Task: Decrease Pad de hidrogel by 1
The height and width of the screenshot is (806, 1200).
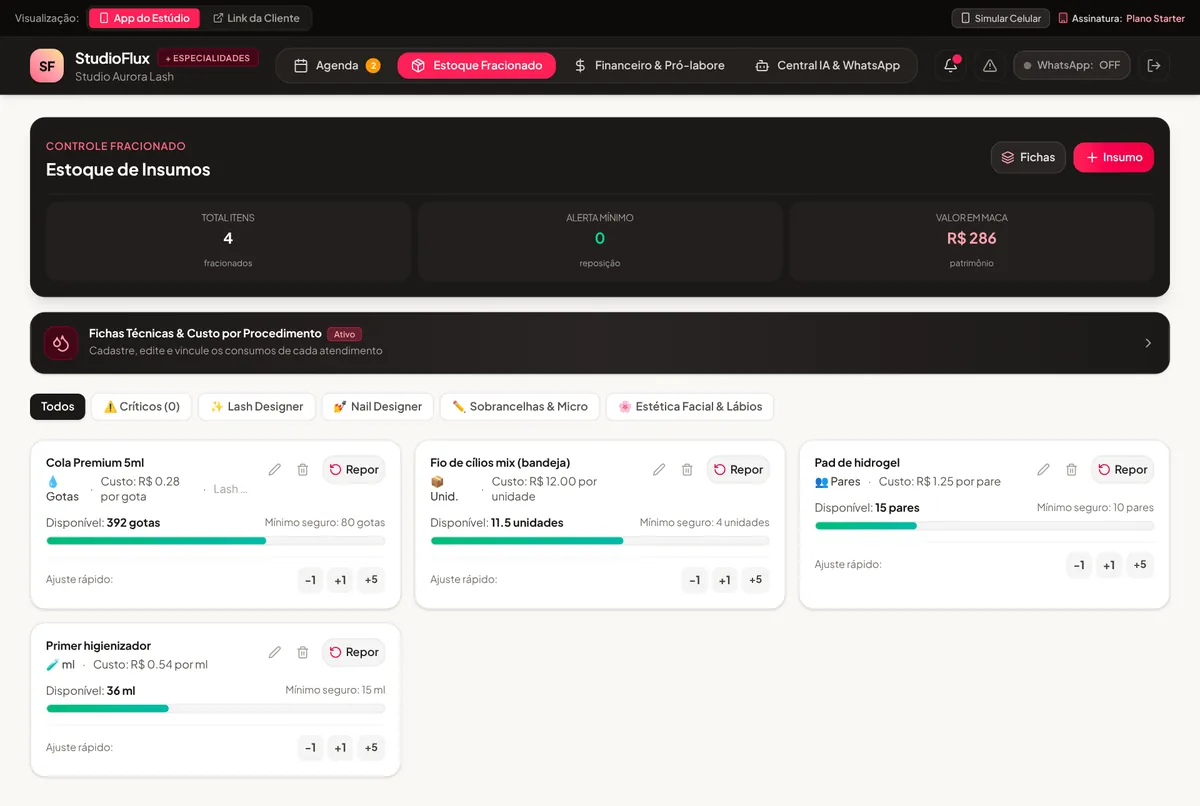Action: pos(1079,565)
